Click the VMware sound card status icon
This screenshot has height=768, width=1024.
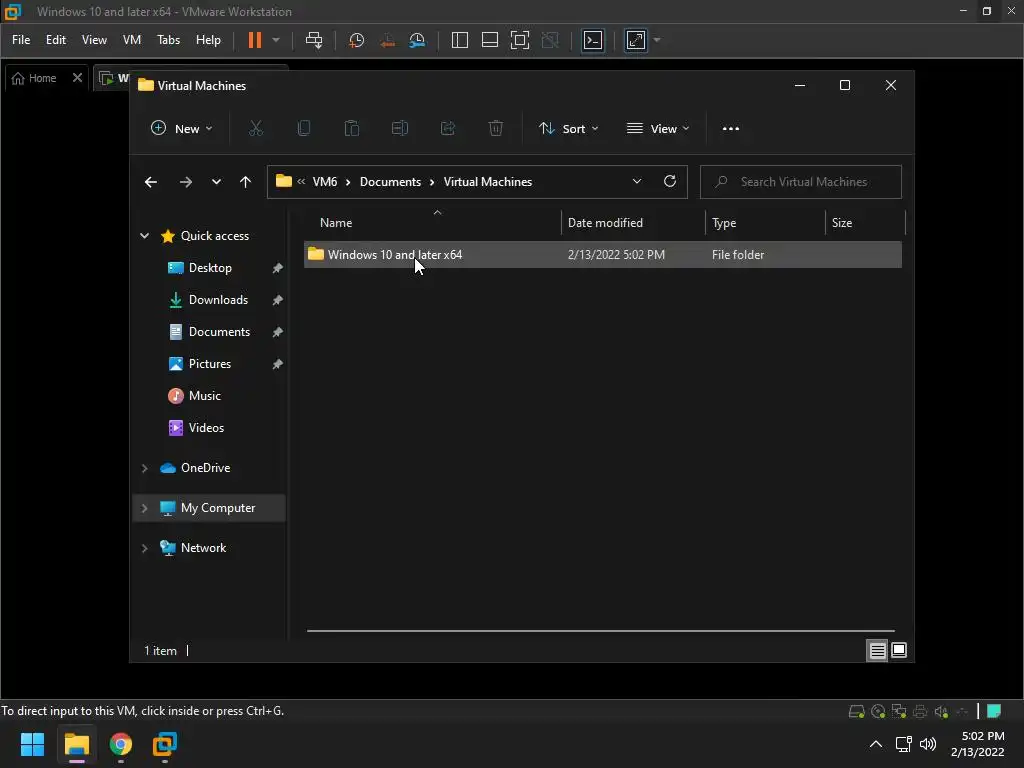click(941, 711)
